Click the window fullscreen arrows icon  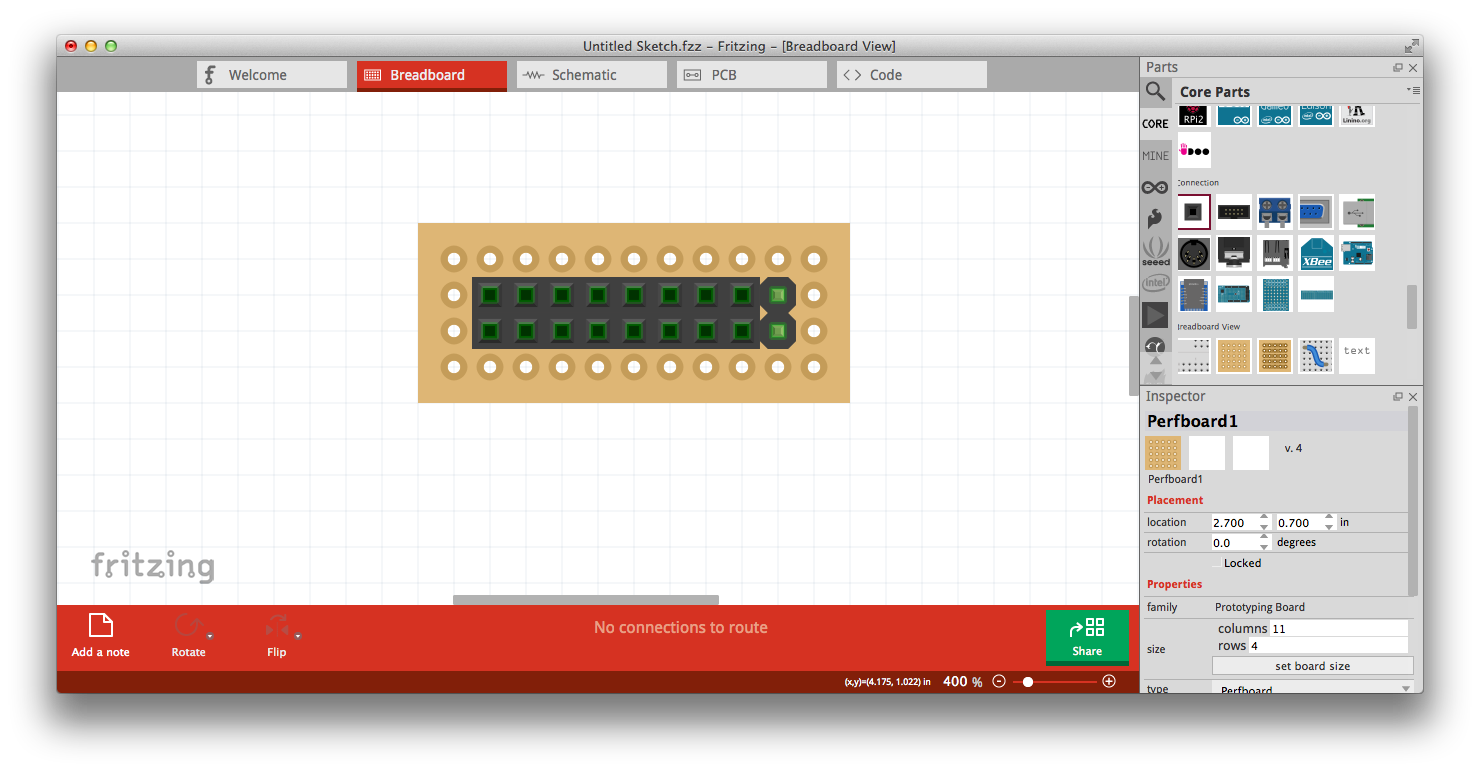coord(1411,46)
